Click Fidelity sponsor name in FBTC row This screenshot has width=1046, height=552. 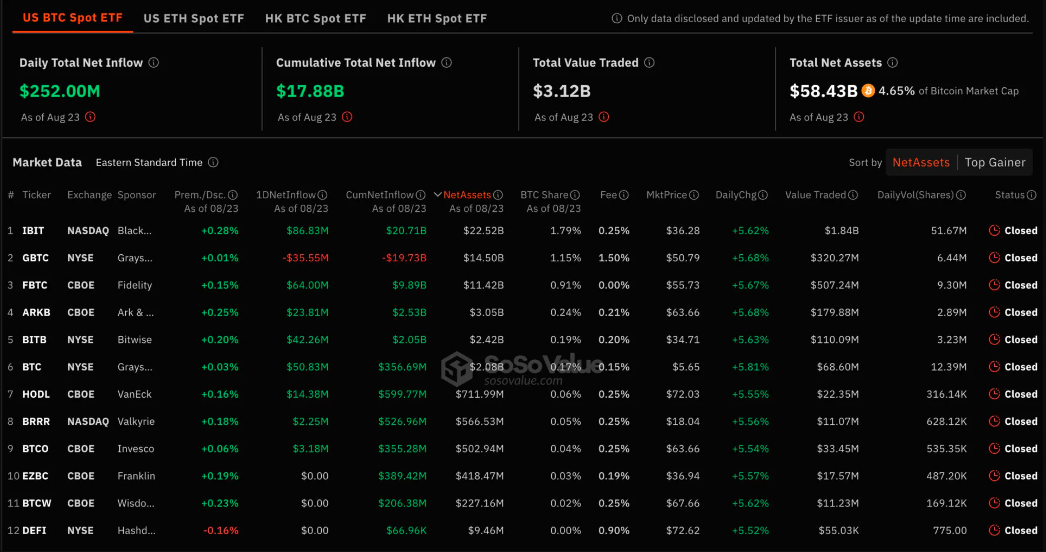[135, 285]
